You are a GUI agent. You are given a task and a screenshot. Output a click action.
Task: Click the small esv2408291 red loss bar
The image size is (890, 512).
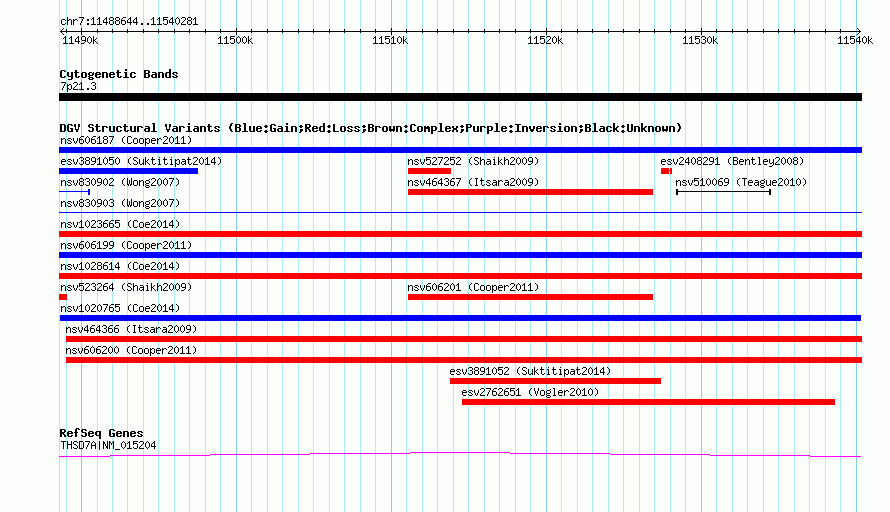point(666,171)
